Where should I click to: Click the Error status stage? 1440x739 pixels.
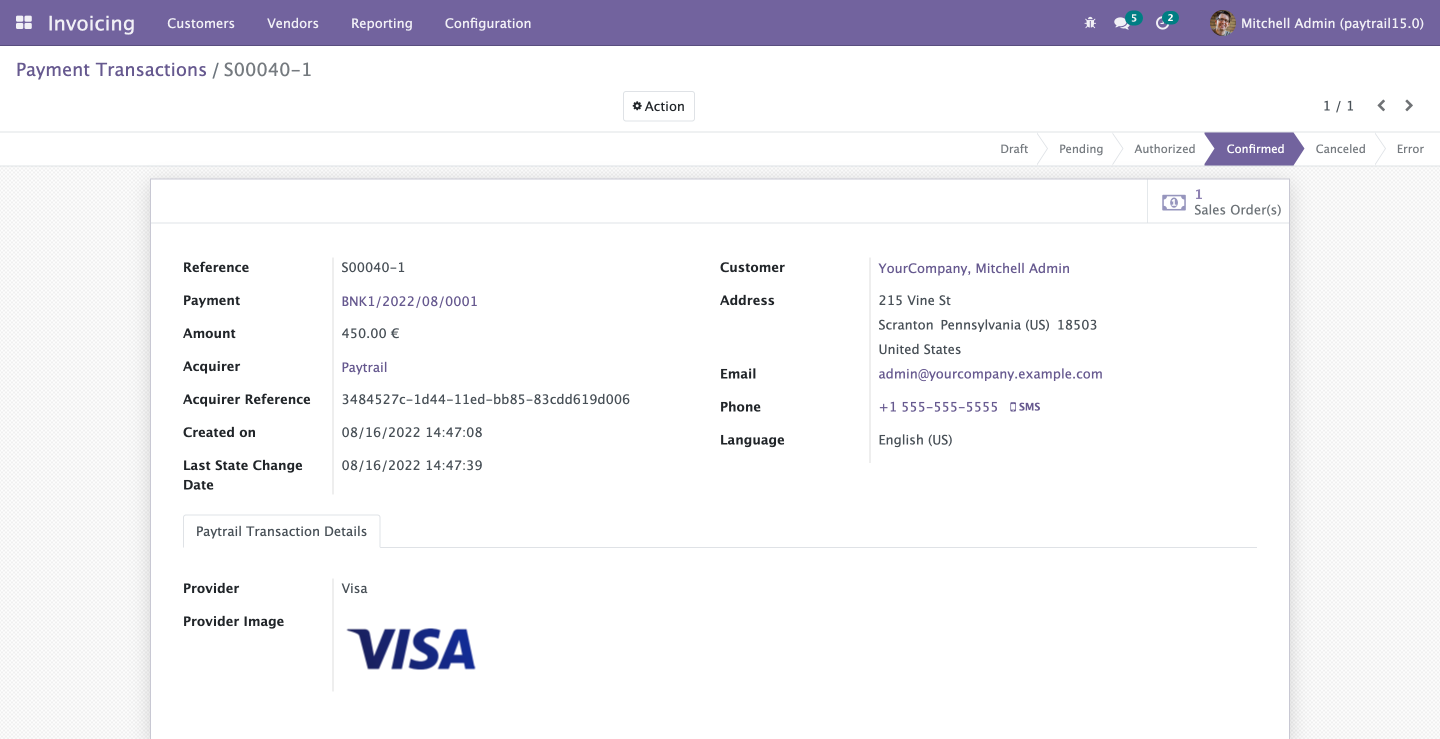coord(1410,149)
